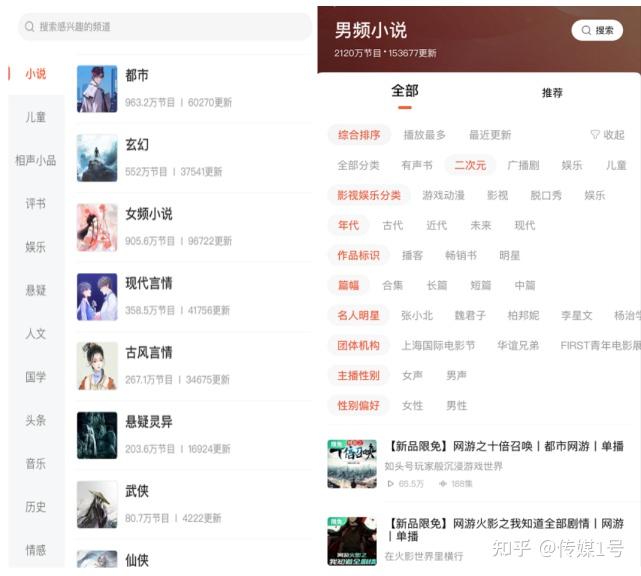
Task: Select the 畅销书 work tag filter
Action: (461, 256)
